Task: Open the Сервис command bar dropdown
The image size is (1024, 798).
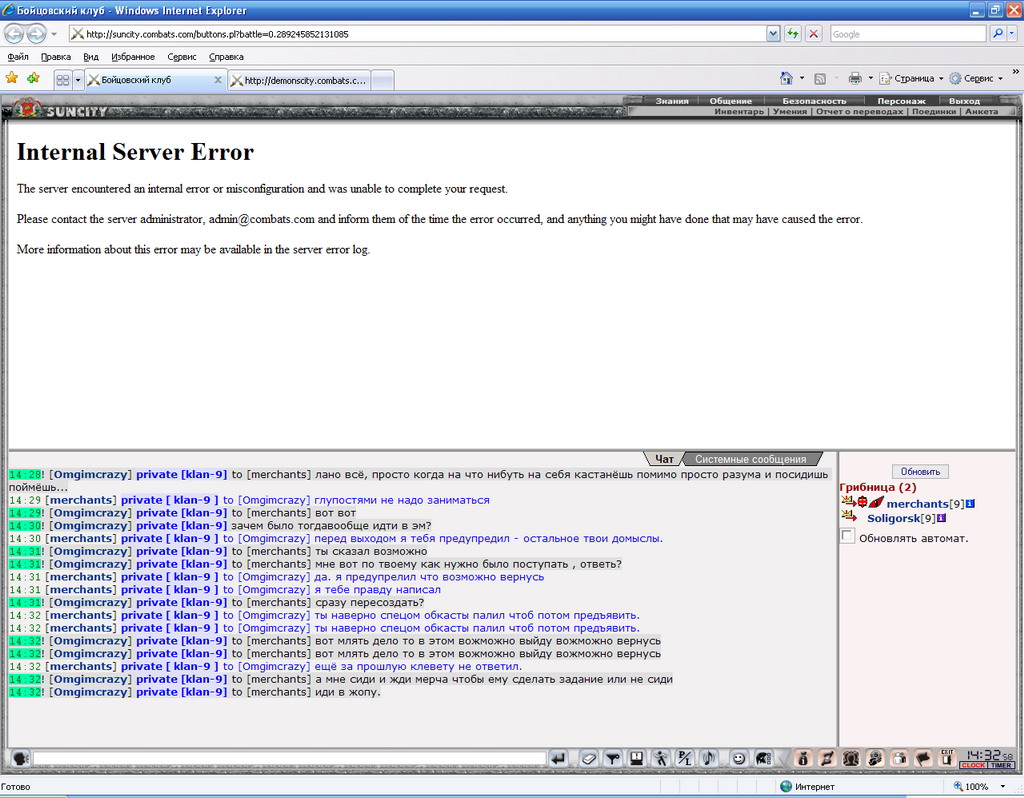Action: tap(976, 78)
